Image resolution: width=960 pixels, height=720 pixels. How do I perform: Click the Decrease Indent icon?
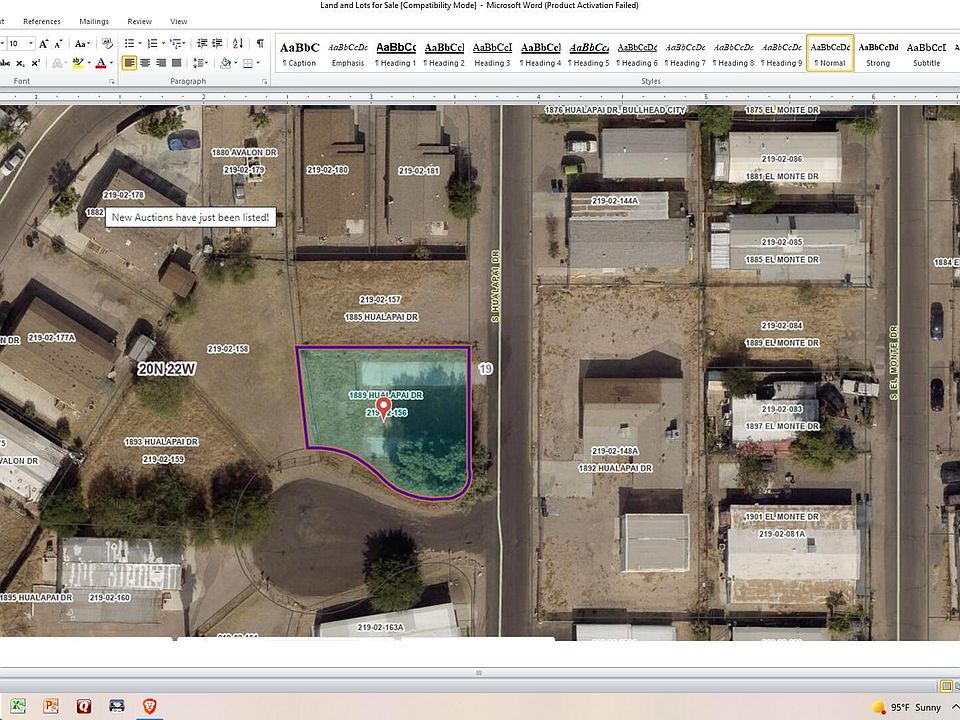pyautogui.click(x=201, y=43)
